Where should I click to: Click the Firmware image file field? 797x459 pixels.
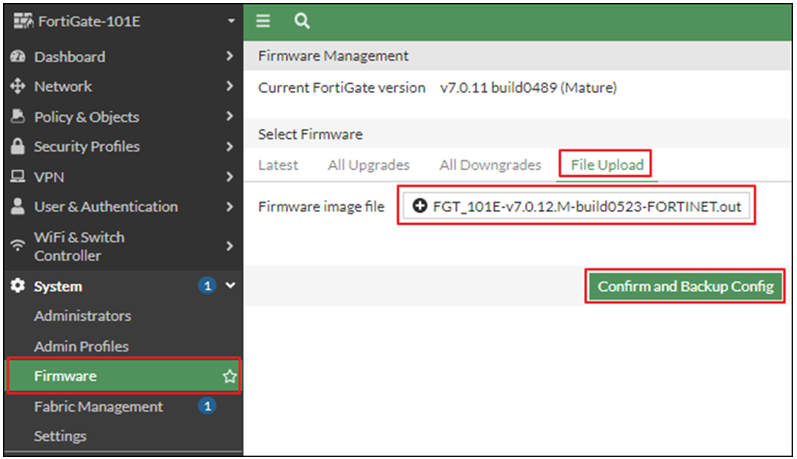point(576,206)
